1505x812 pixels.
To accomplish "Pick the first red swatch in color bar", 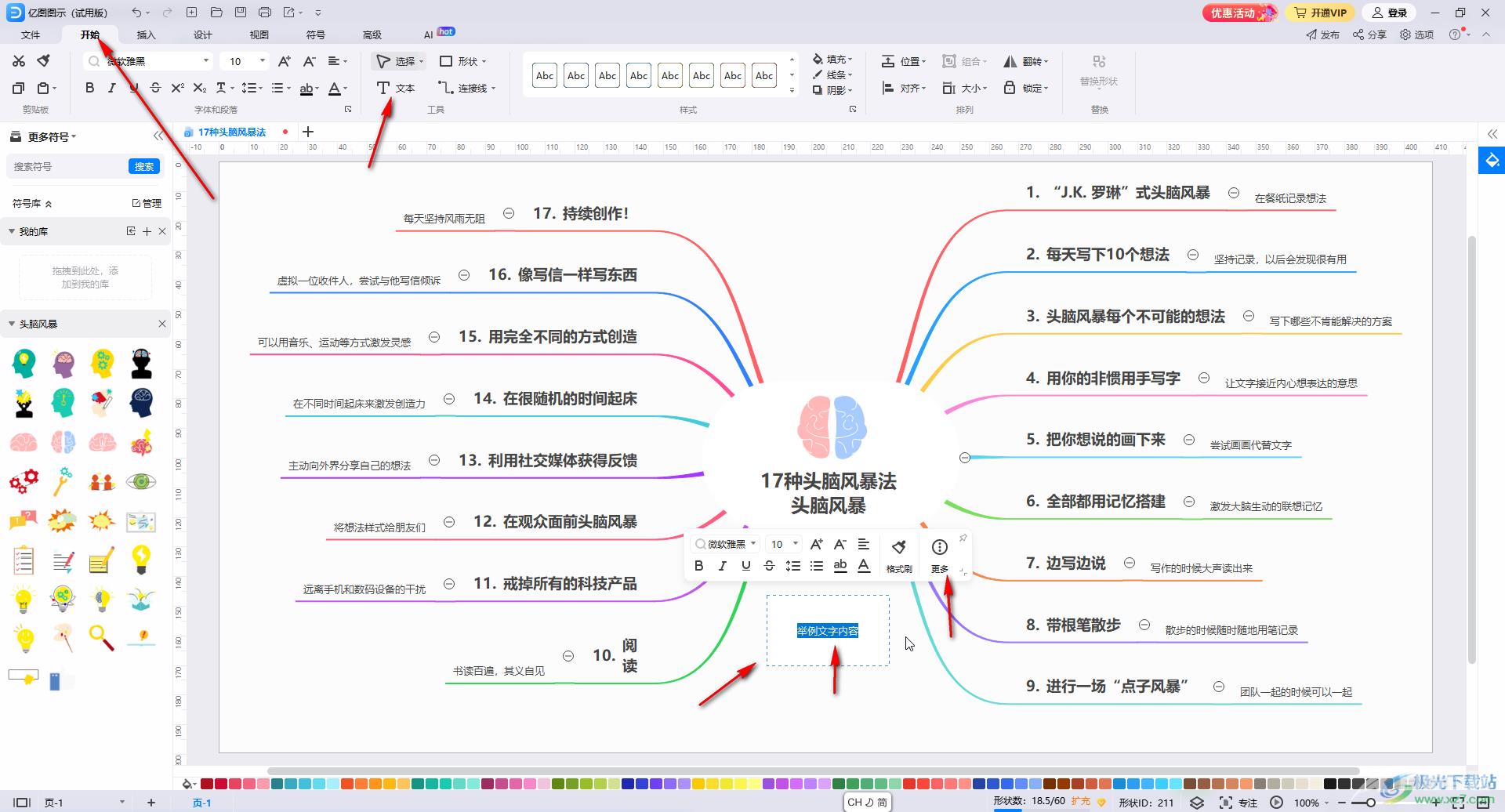I will (207, 784).
